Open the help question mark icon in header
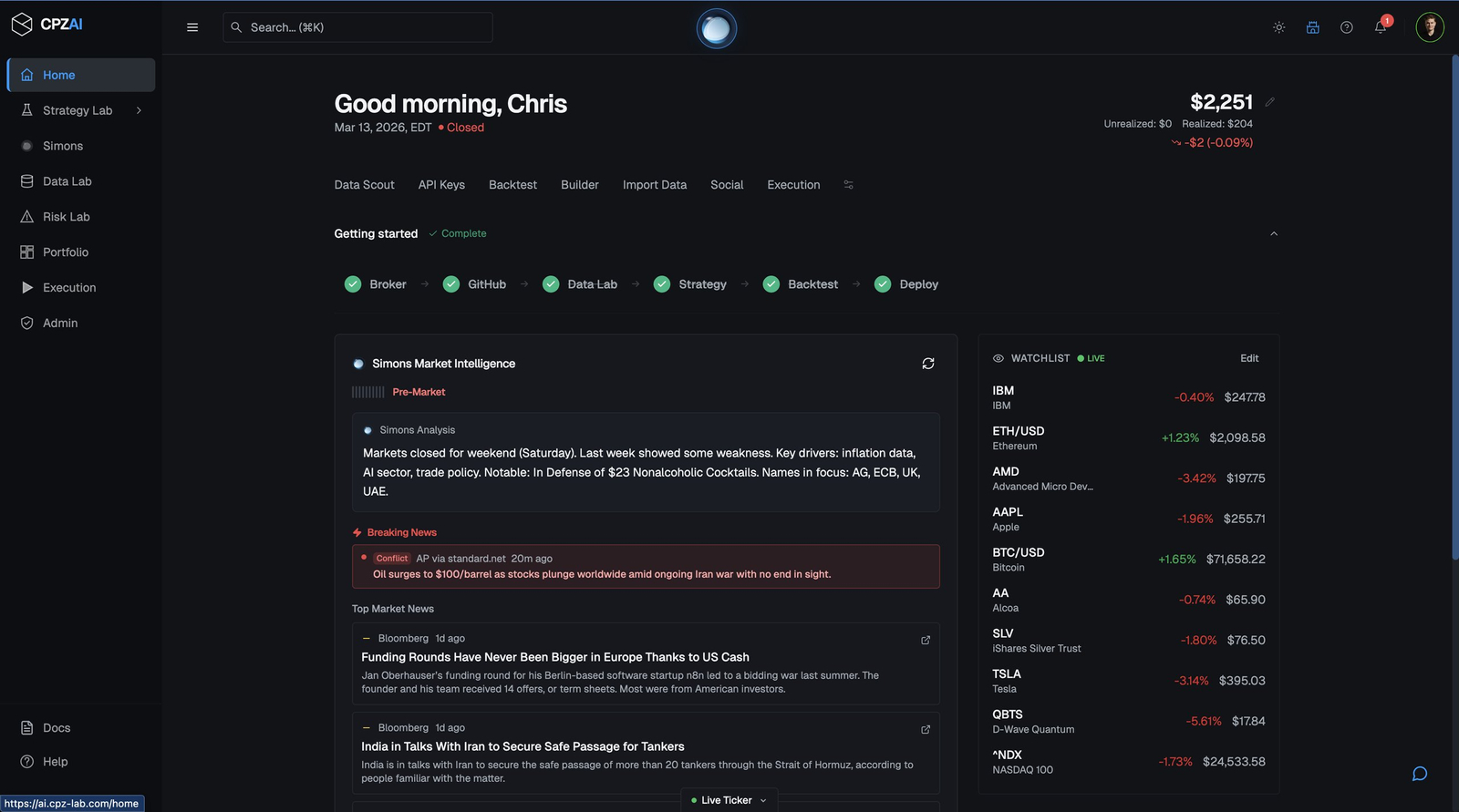 pyautogui.click(x=1347, y=27)
